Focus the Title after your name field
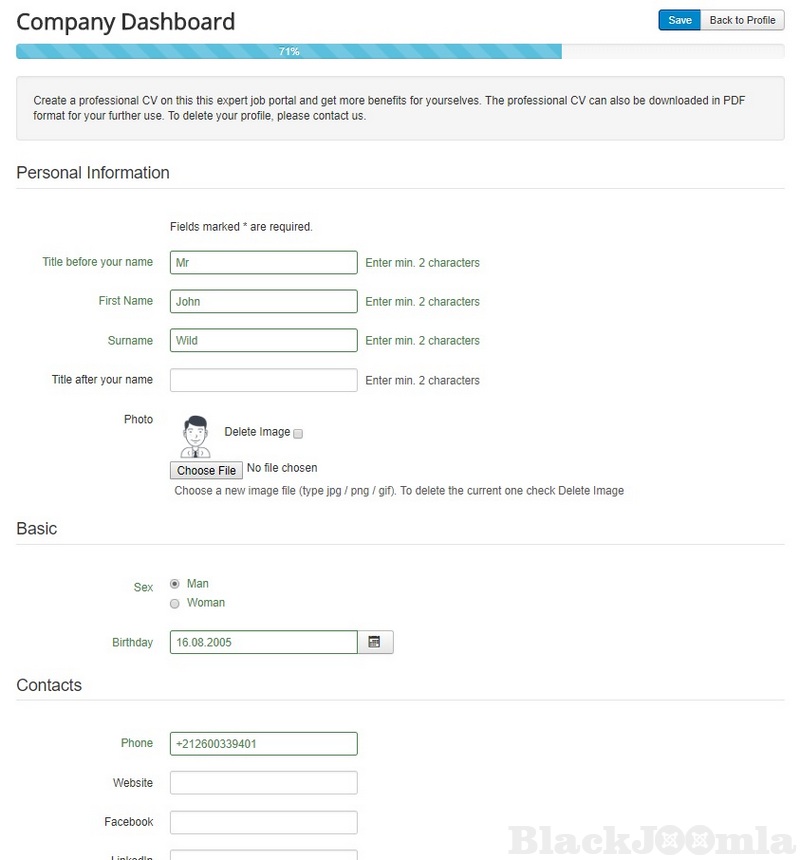 click(x=263, y=380)
